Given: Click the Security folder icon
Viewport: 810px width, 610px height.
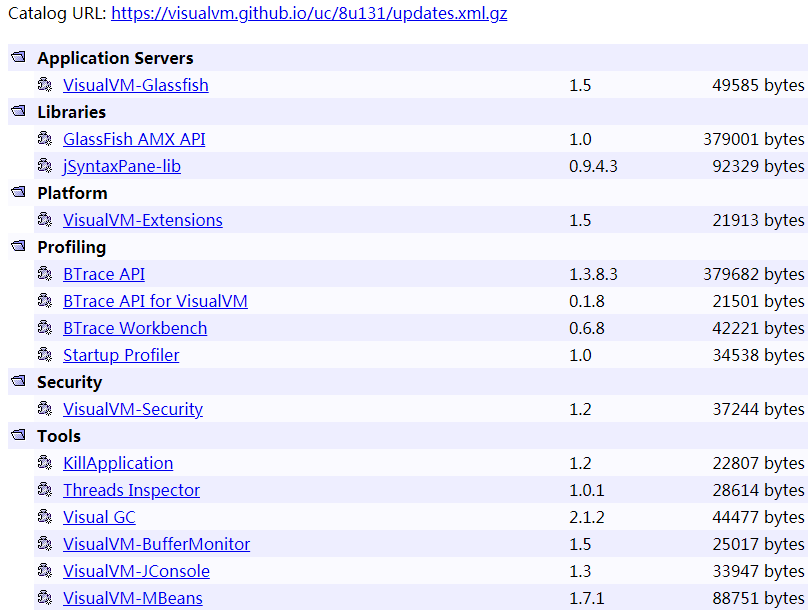Looking at the screenshot, I should (x=19, y=381).
